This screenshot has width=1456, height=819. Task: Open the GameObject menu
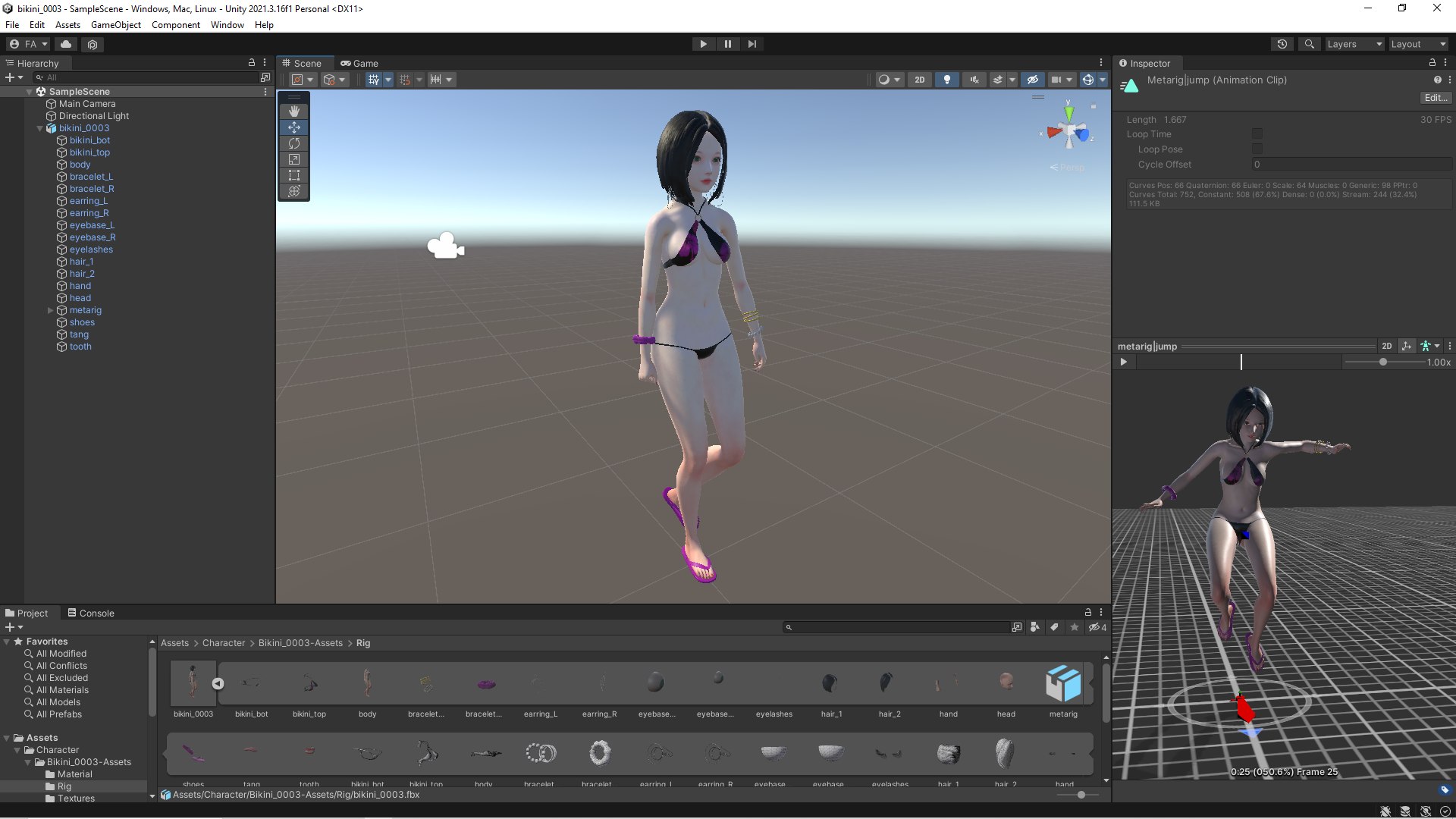click(115, 25)
